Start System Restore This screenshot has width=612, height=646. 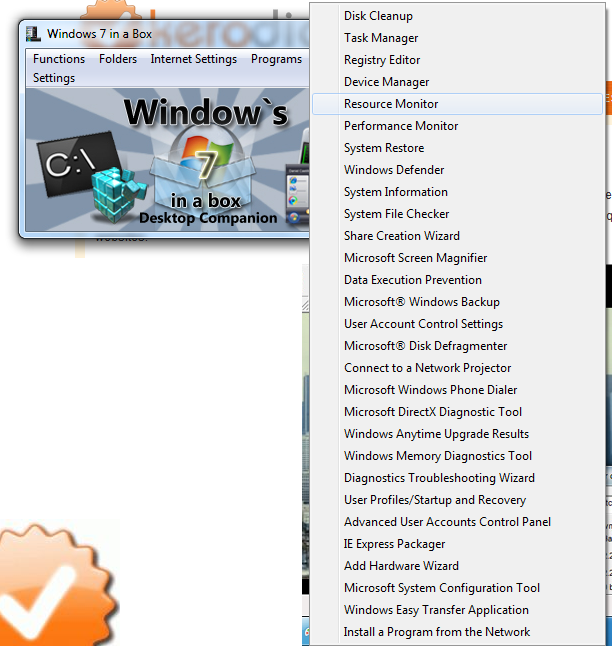coord(457,148)
